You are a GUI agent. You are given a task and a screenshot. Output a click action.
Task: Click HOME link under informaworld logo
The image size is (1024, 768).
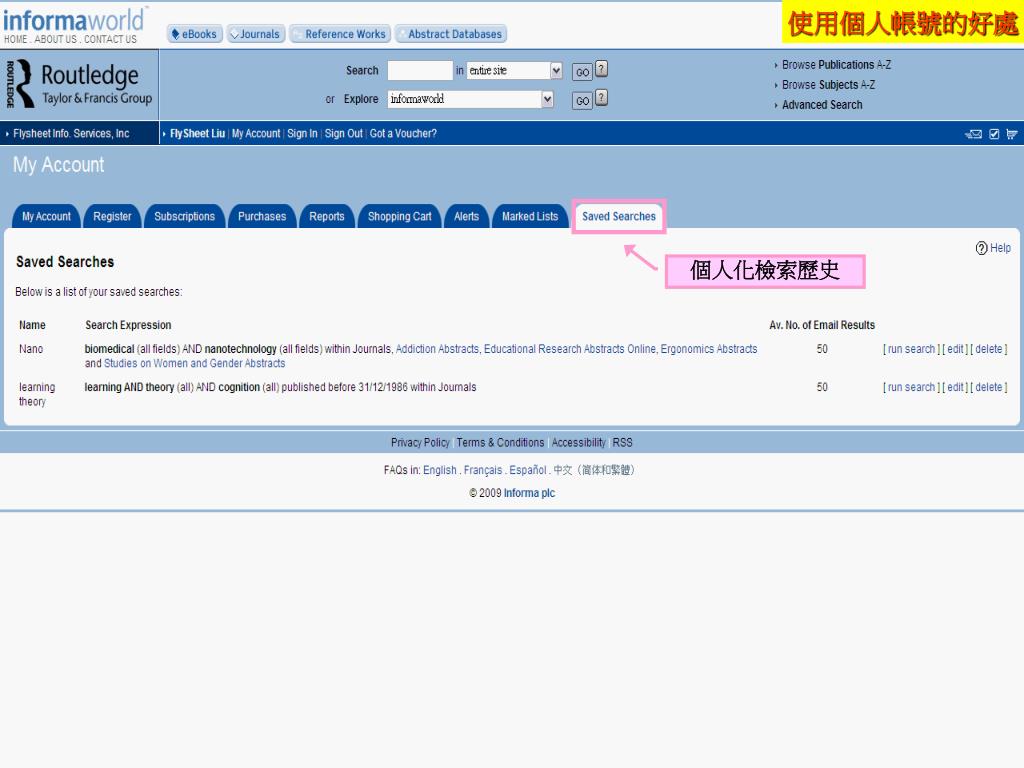[16, 39]
